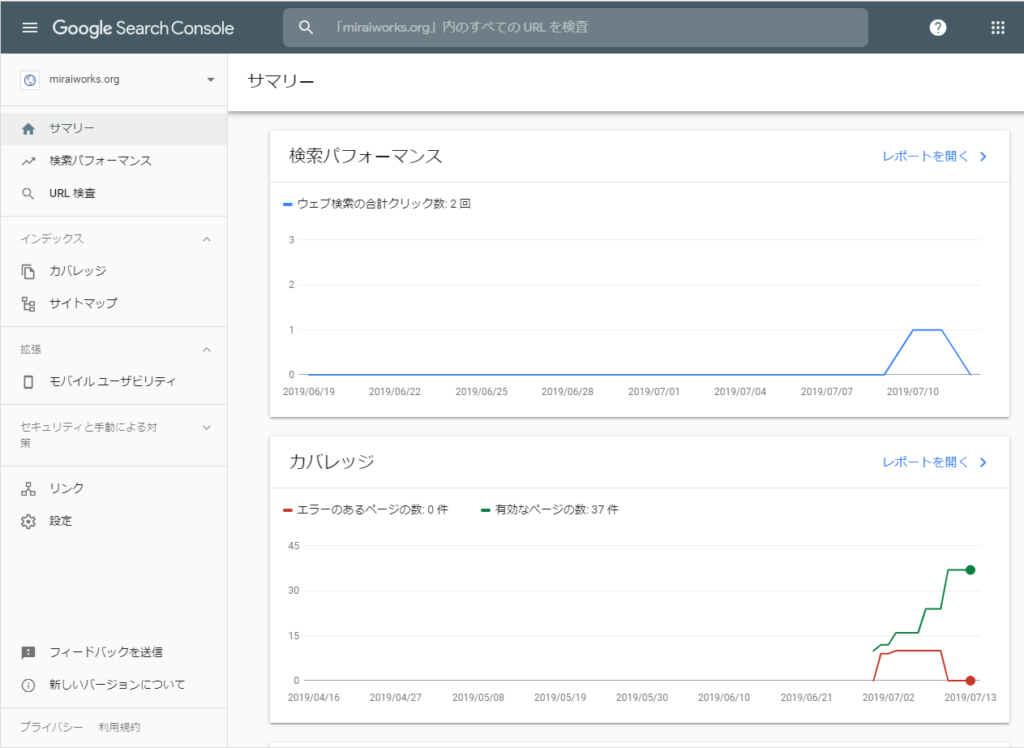The width and height of the screenshot is (1024, 748).
Task: Open the Google apps grid
Action: click(x=998, y=27)
